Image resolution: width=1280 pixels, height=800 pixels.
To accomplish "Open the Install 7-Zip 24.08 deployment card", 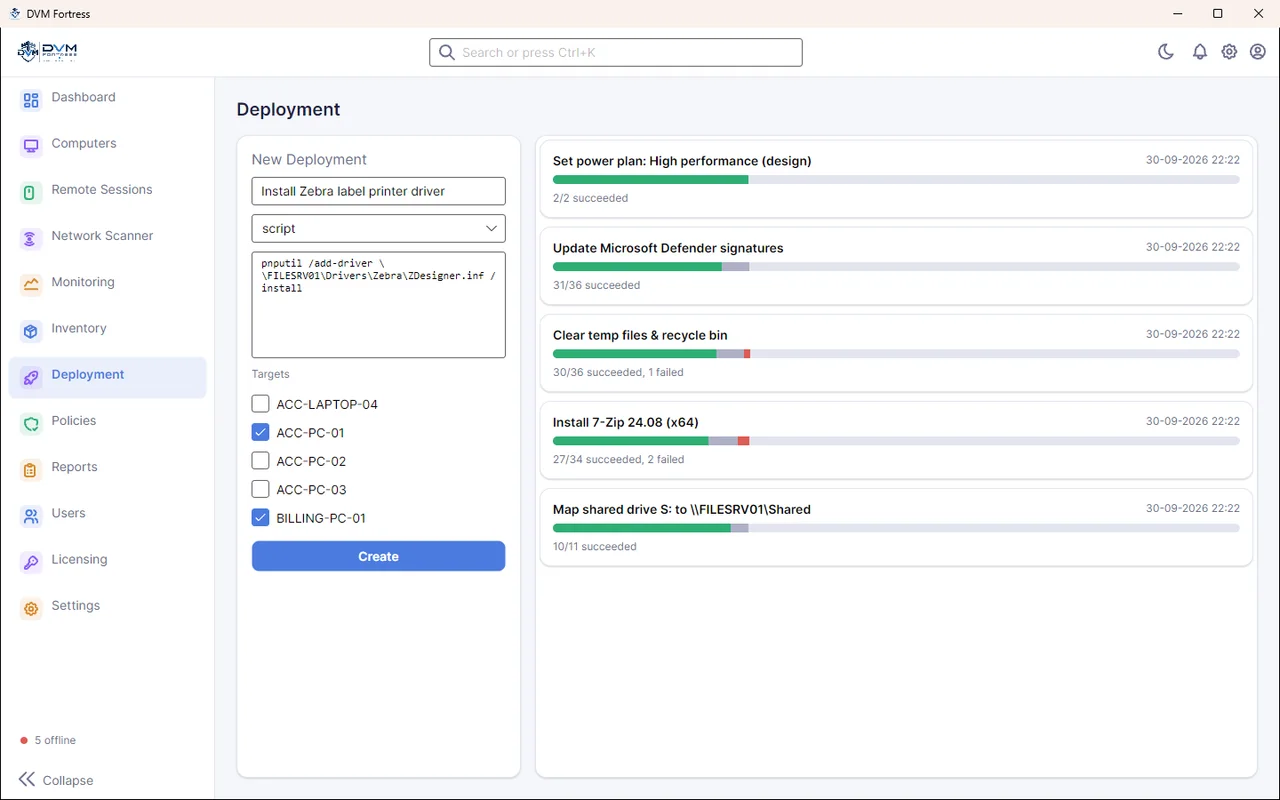I will point(896,440).
